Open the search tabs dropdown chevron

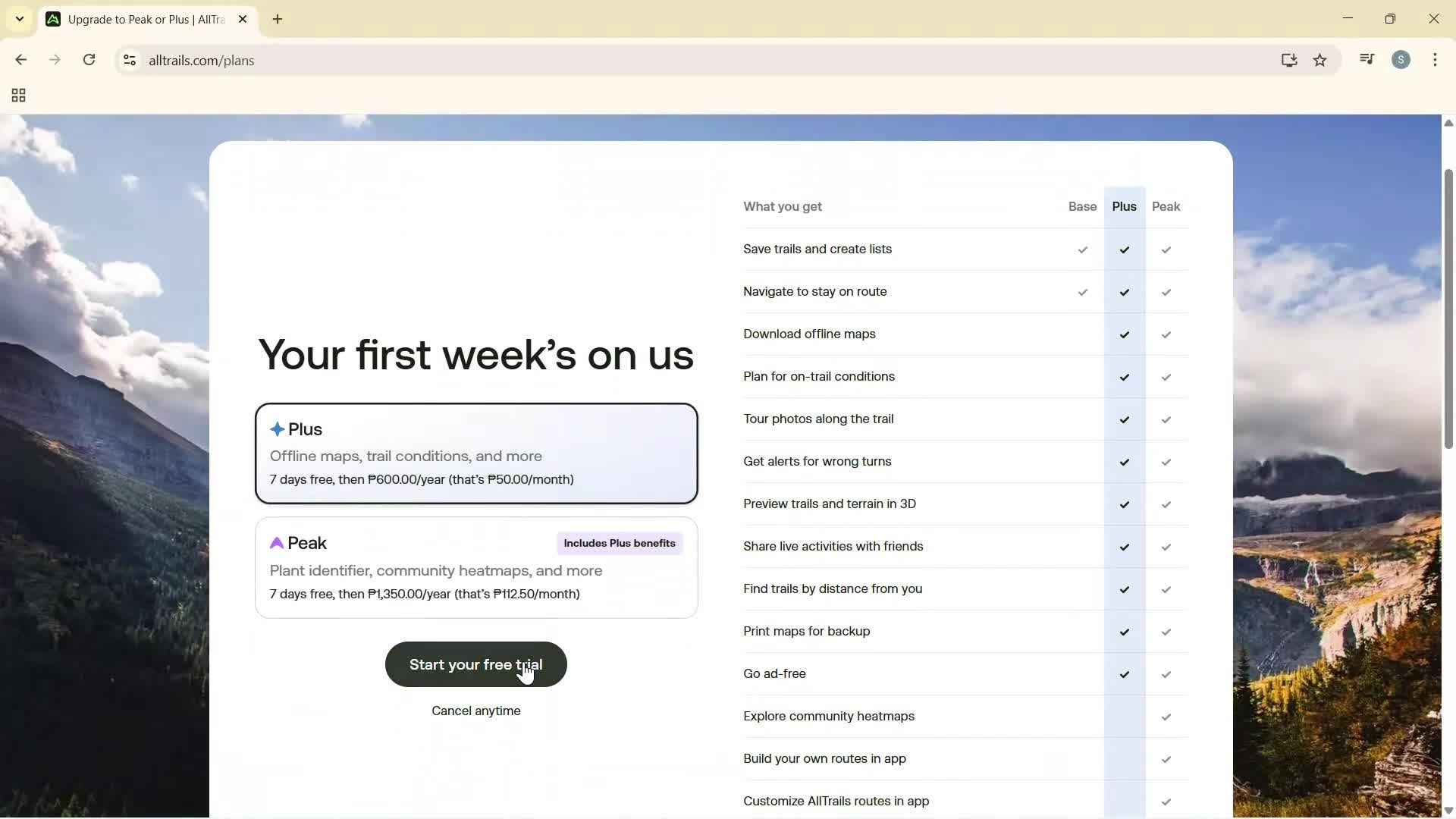[x=20, y=19]
